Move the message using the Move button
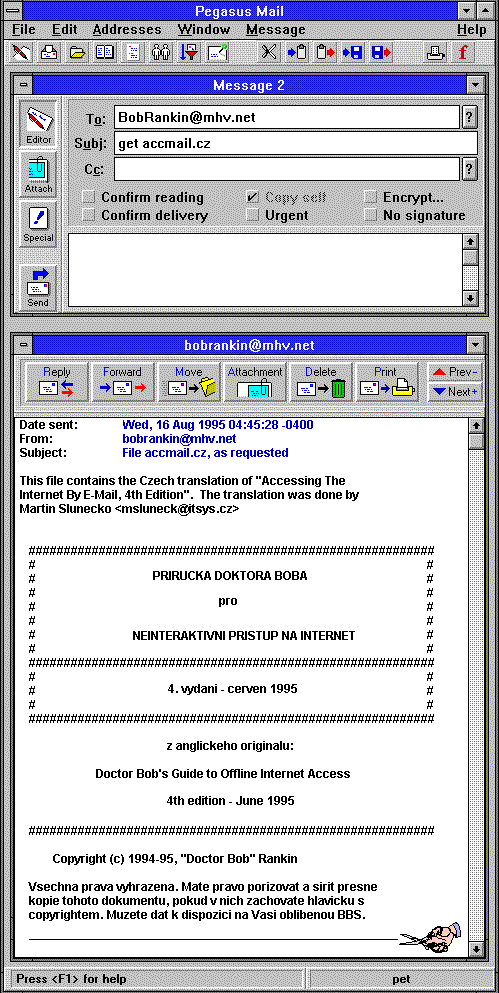This screenshot has height=993, width=499. 188,382
